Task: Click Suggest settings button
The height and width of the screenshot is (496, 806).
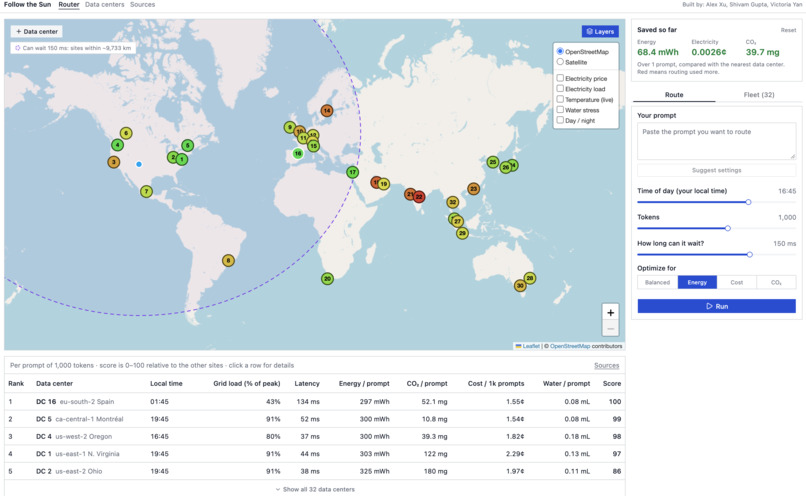Action: point(717,170)
